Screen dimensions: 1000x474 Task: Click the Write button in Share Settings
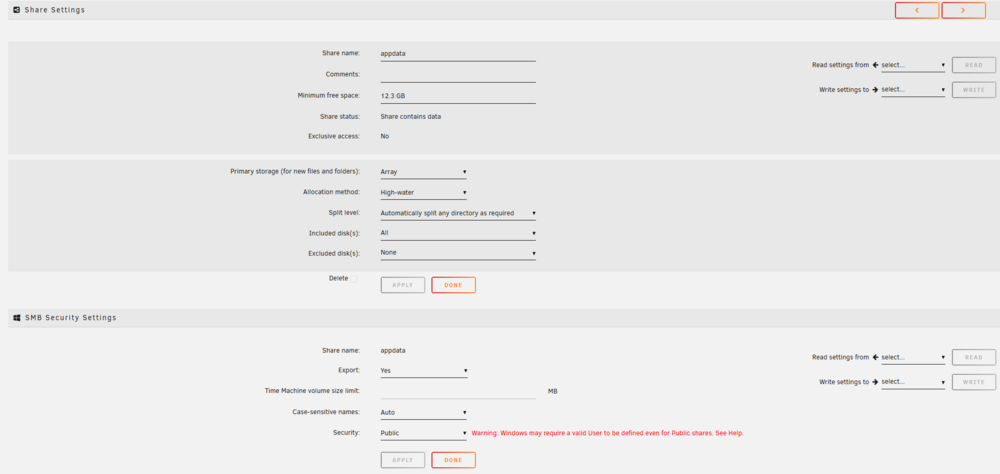point(974,90)
